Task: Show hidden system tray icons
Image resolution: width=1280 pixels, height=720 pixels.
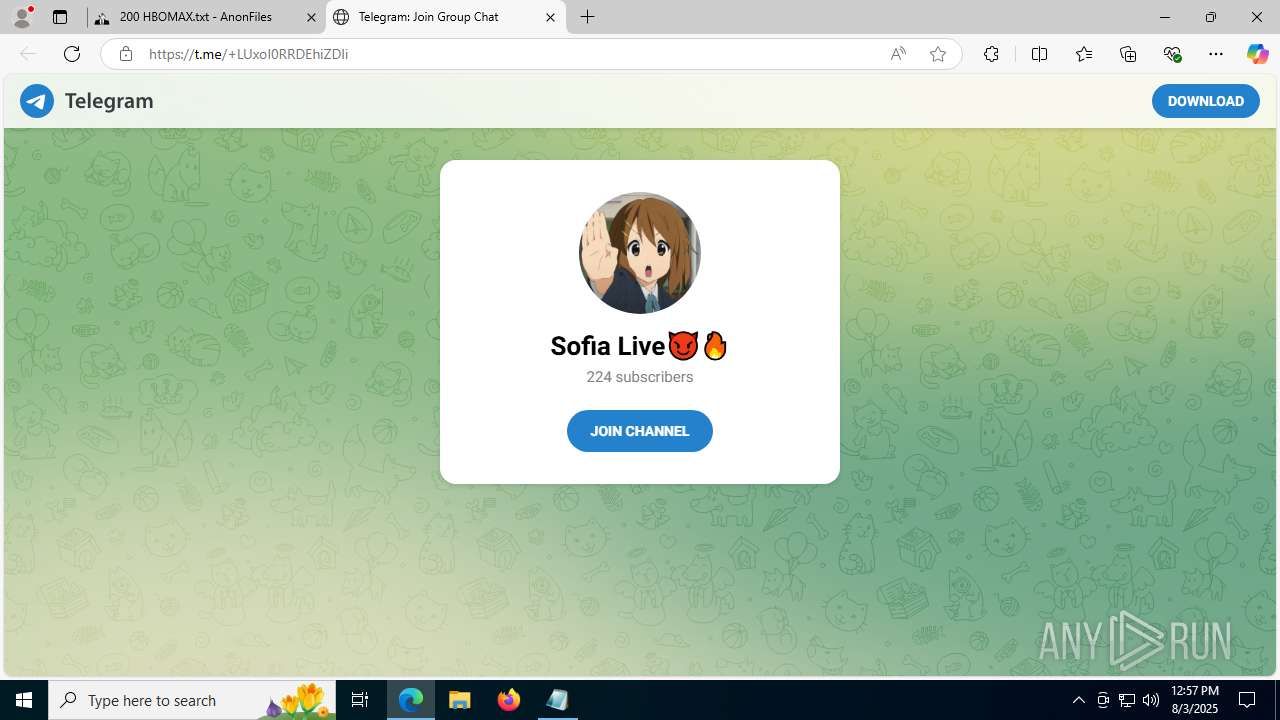Action: click(x=1078, y=700)
